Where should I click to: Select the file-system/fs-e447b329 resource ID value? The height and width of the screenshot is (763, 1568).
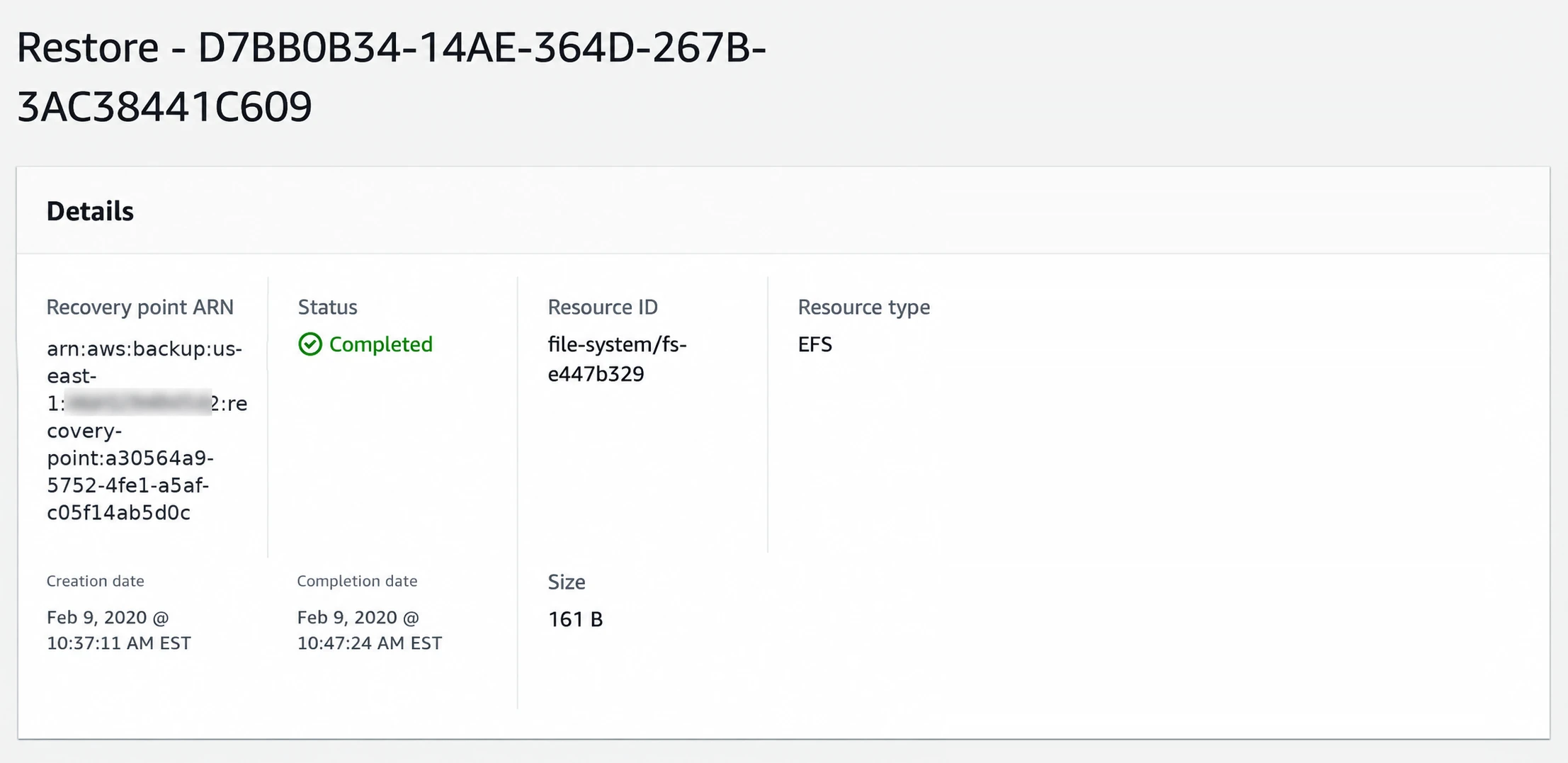pyautogui.click(x=618, y=358)
